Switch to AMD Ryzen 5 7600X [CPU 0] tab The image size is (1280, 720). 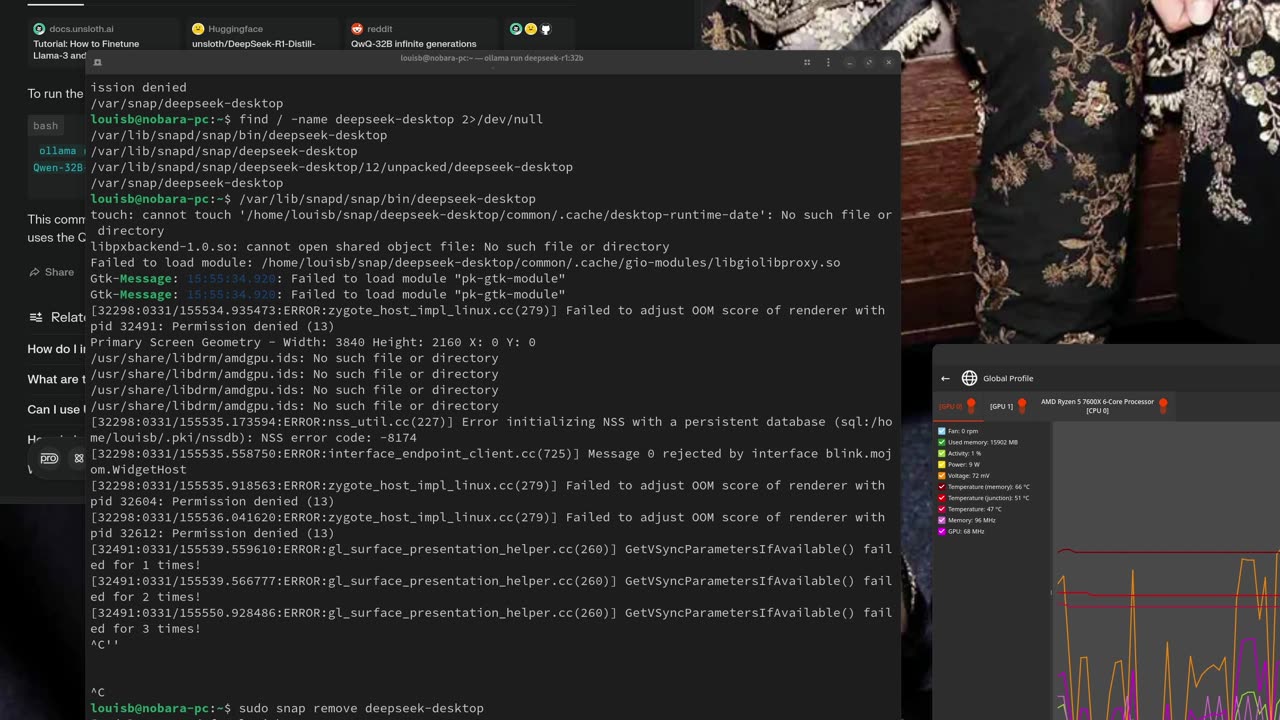[x=1103, y=406]
